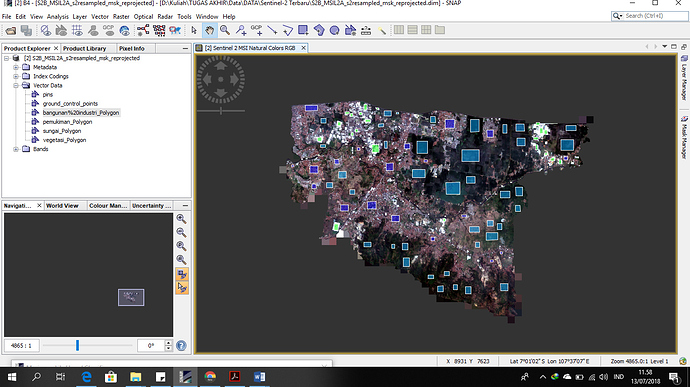Open the Optical menu

(x=143, y=17)
